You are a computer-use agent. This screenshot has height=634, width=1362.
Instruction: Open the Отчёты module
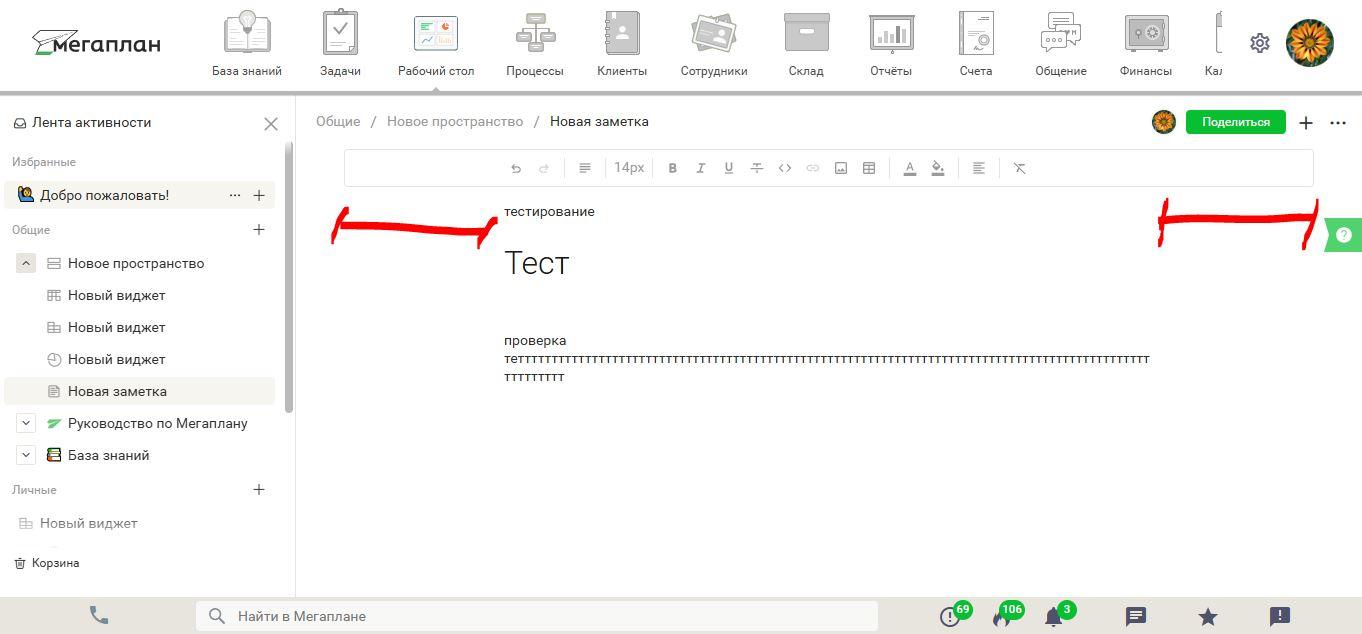click(x=891, y=44)
